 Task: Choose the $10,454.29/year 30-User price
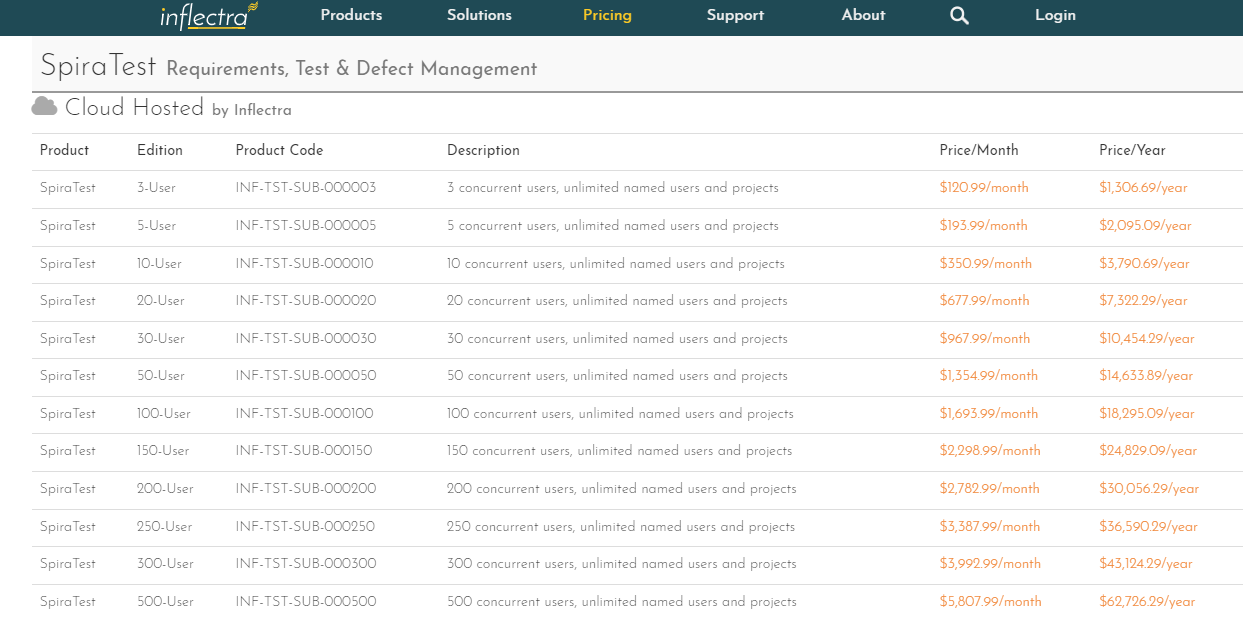point(1146,339)
